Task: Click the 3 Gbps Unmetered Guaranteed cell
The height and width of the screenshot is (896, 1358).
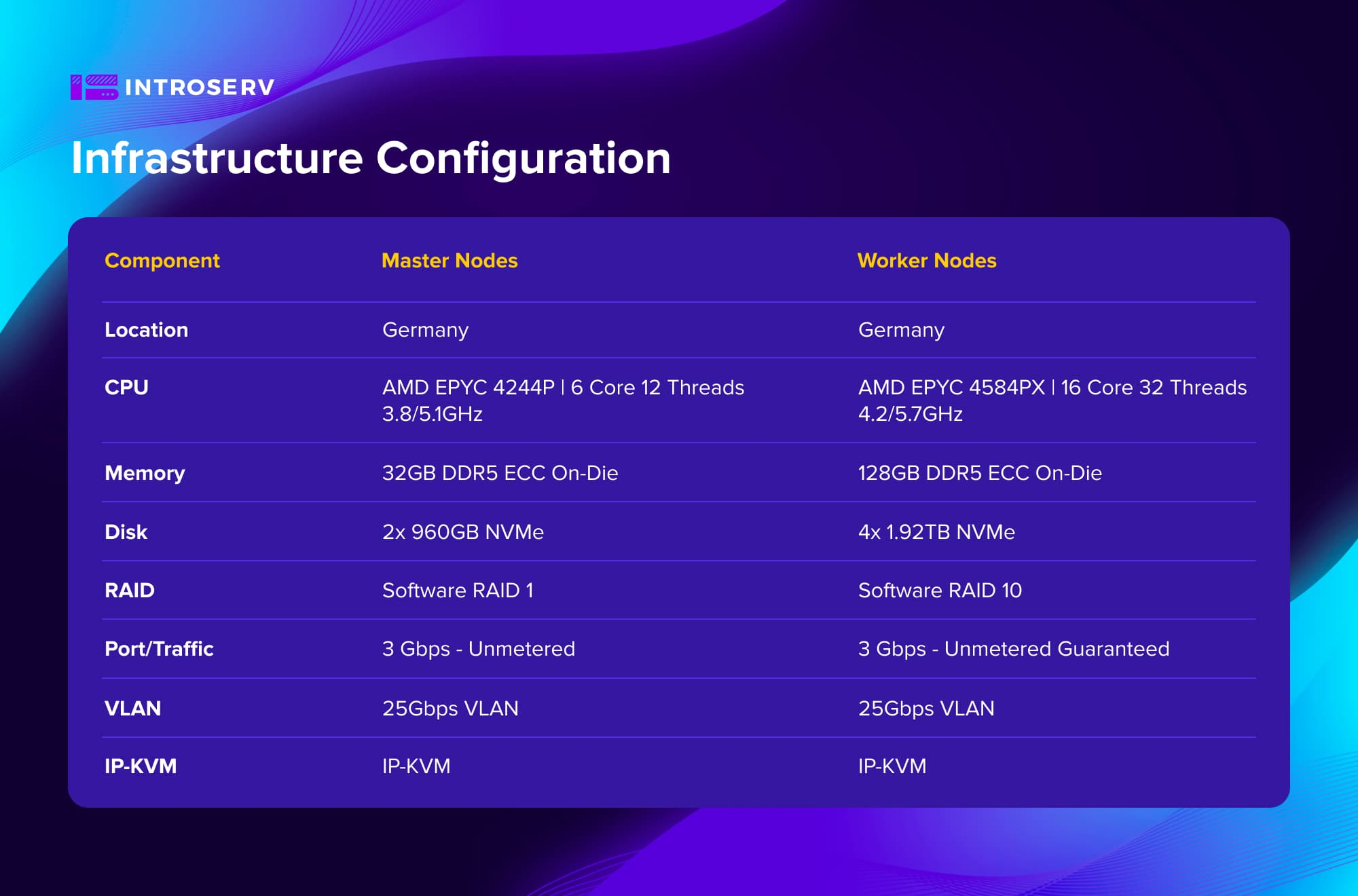Action: point(1013,649)
